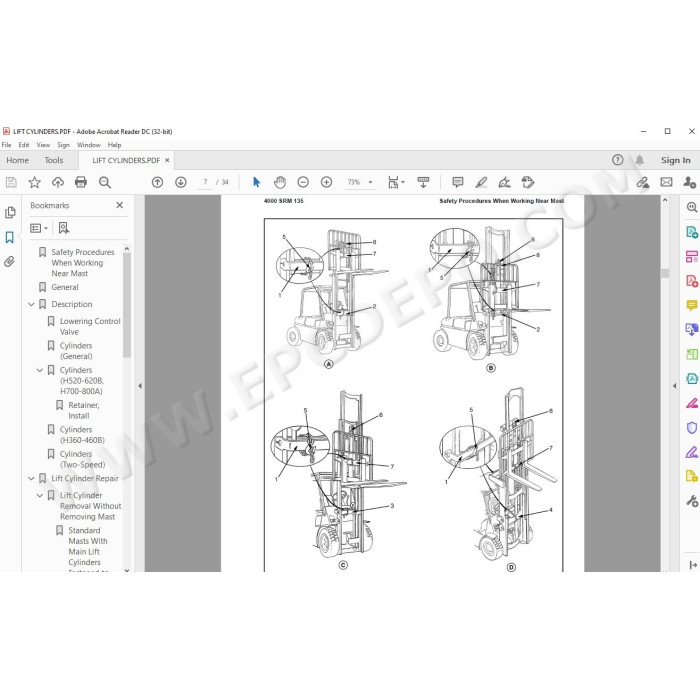Screen dimensions: 700x700
Task: Collapse the Description bookmark
Action: tap(31, 304)
